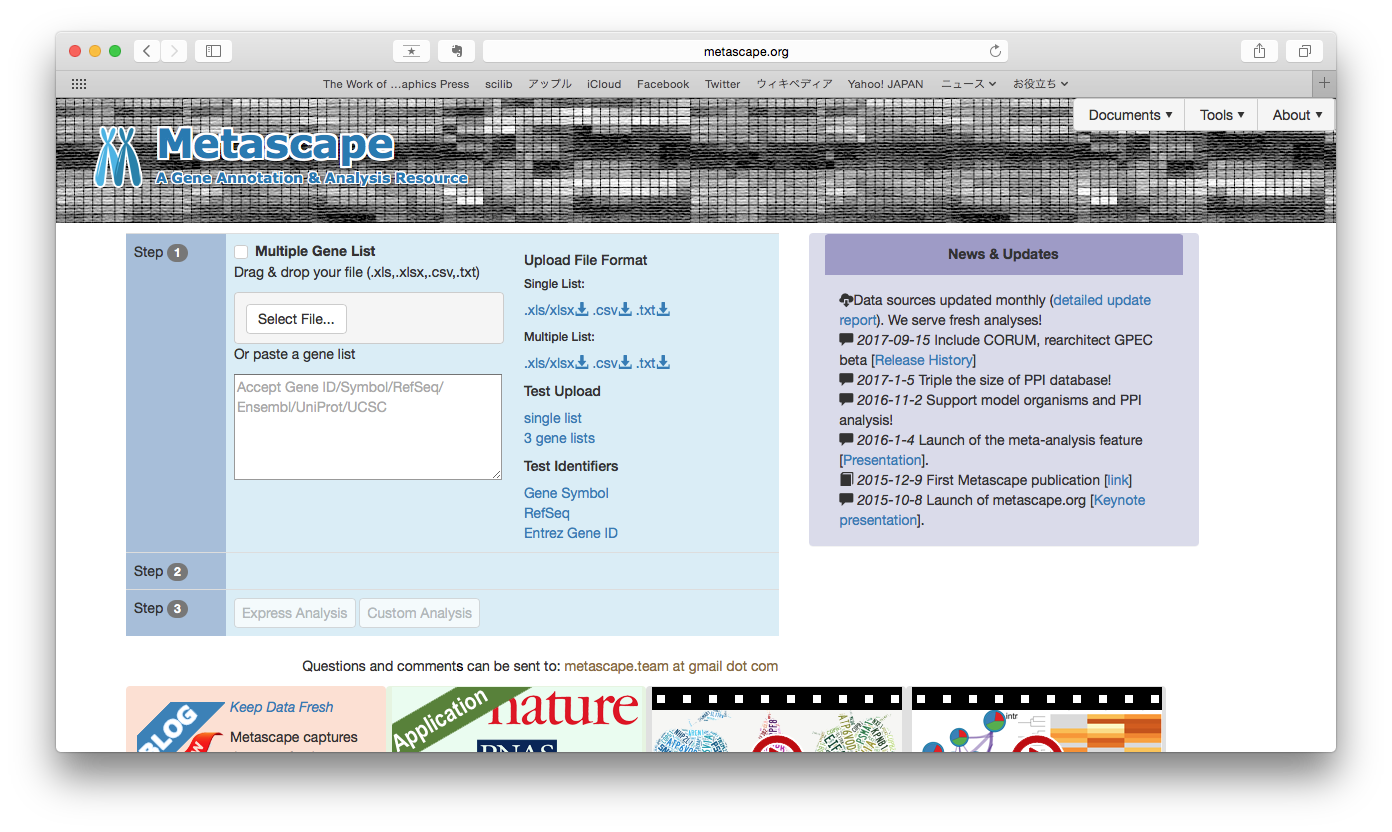Open the About dropdown menu

coord(1297,115)
